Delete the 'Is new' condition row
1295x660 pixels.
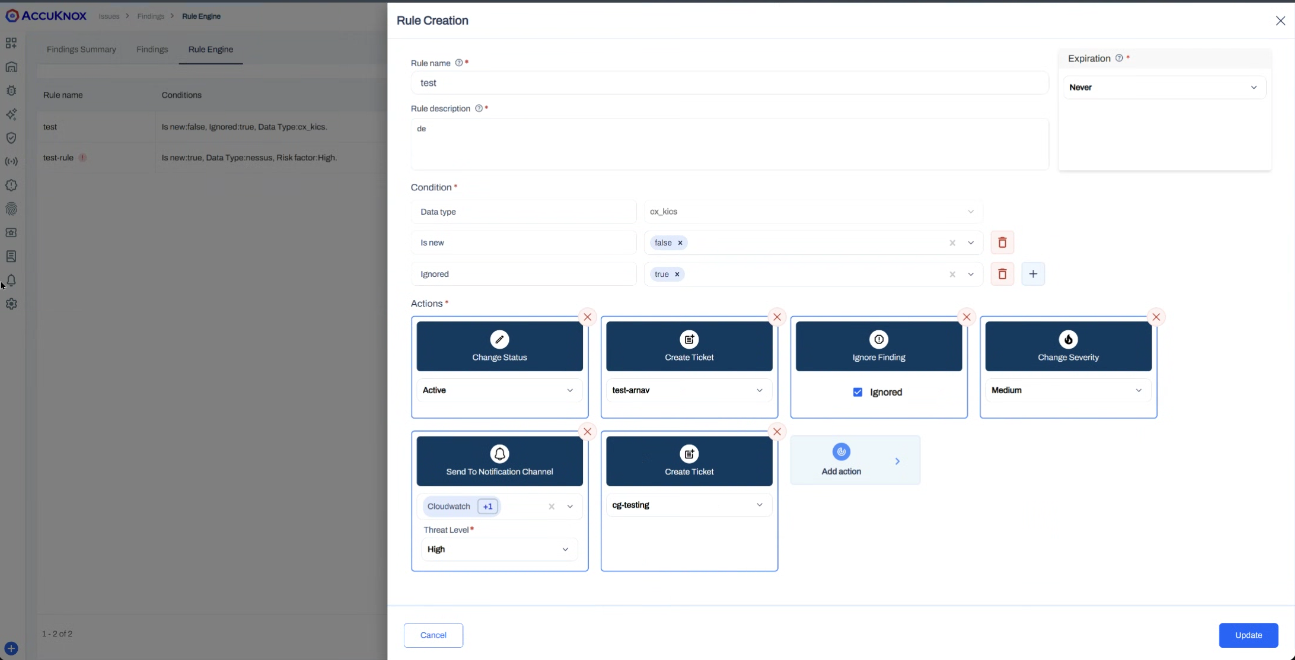[x=1002, y=243]
